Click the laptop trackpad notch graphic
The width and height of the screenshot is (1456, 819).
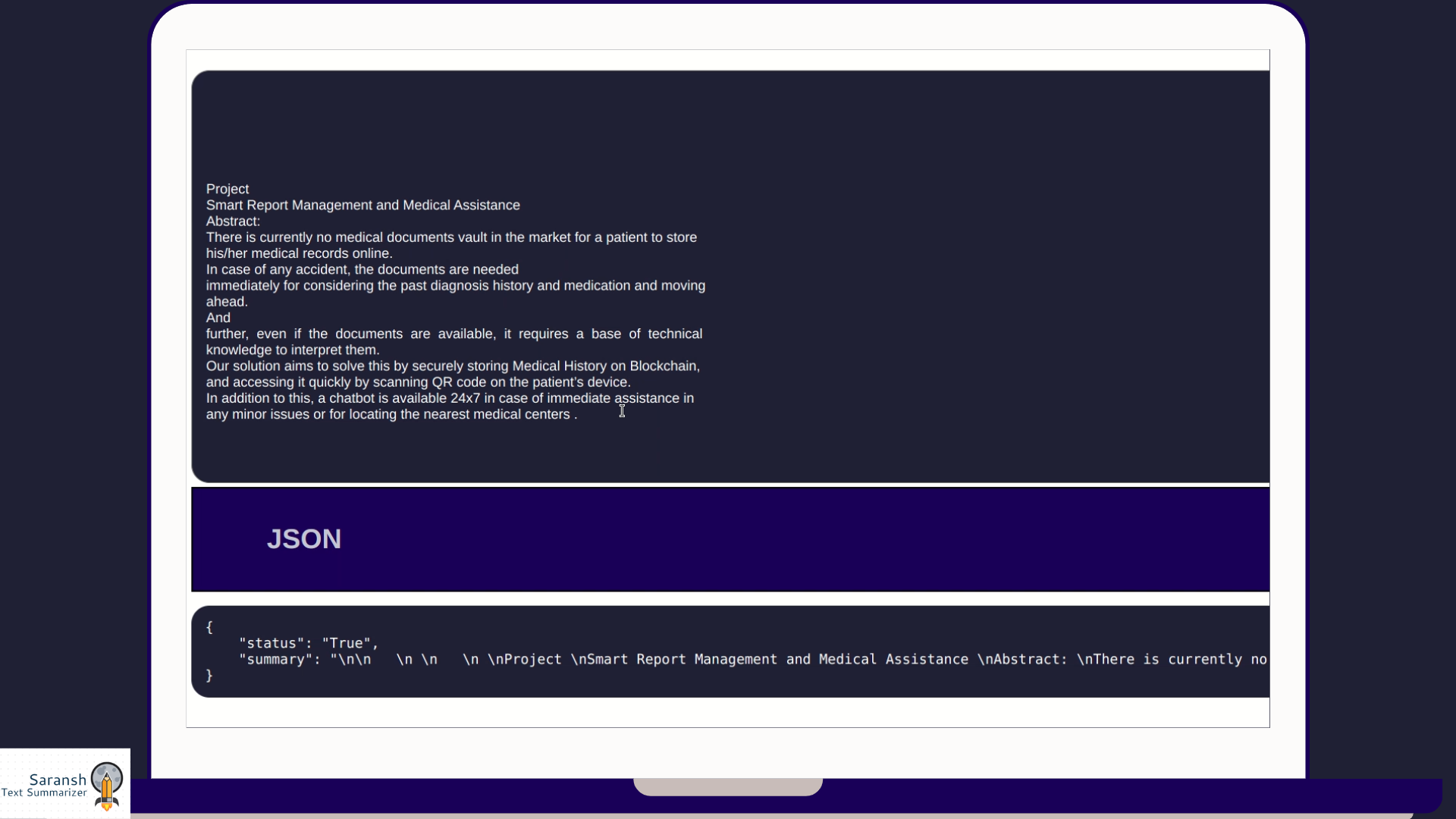tap(727, 787)
